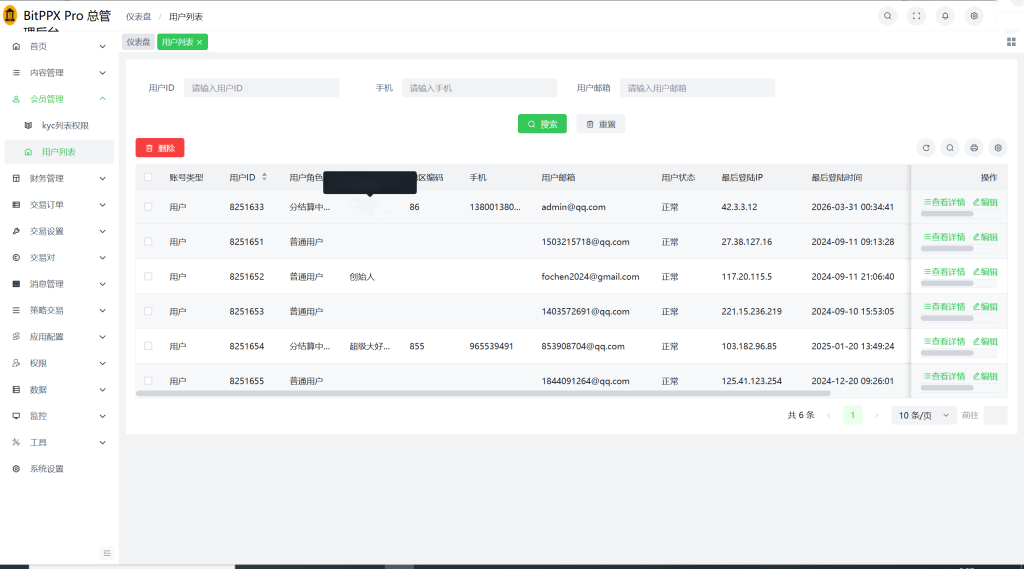Toggle search panel with magnifier icon
The height and width of the screenshot is (569, 1024).
(x=950, y=148)
